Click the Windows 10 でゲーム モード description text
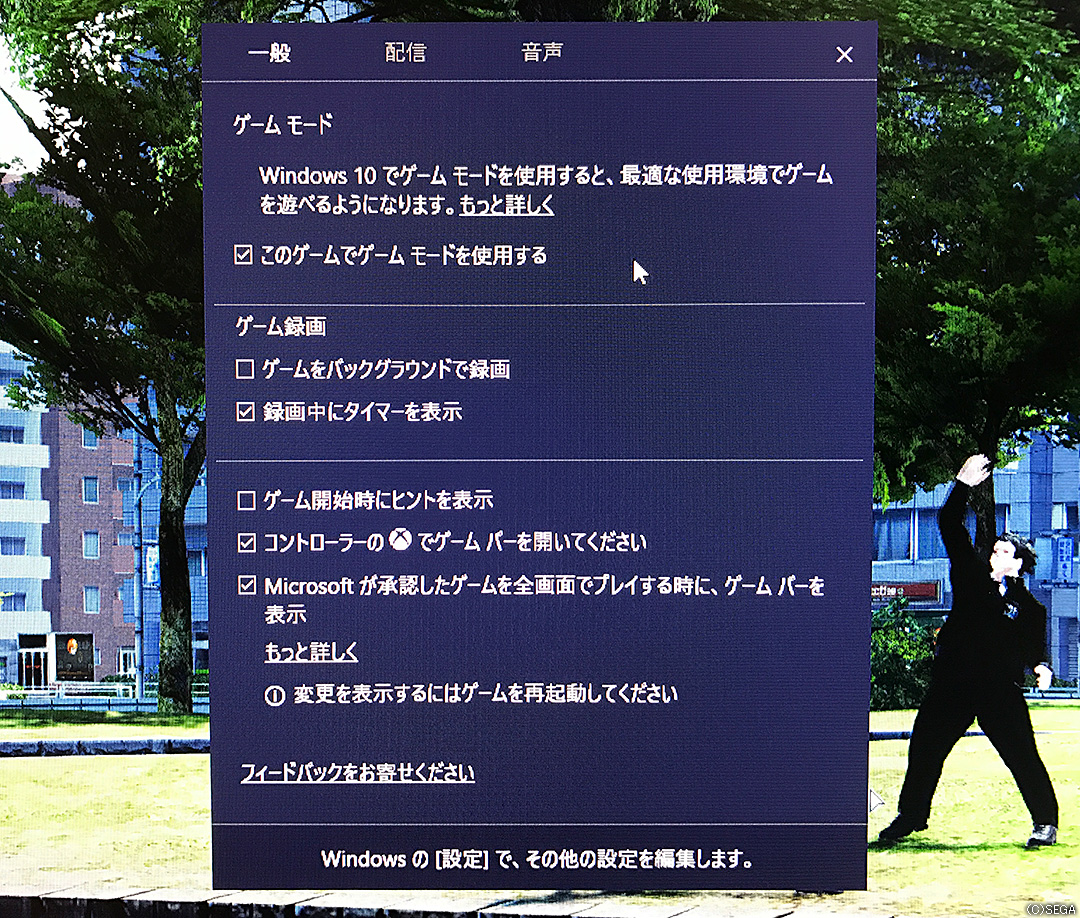This screenshot has width=1080, height=918. (x=546, y=190)
